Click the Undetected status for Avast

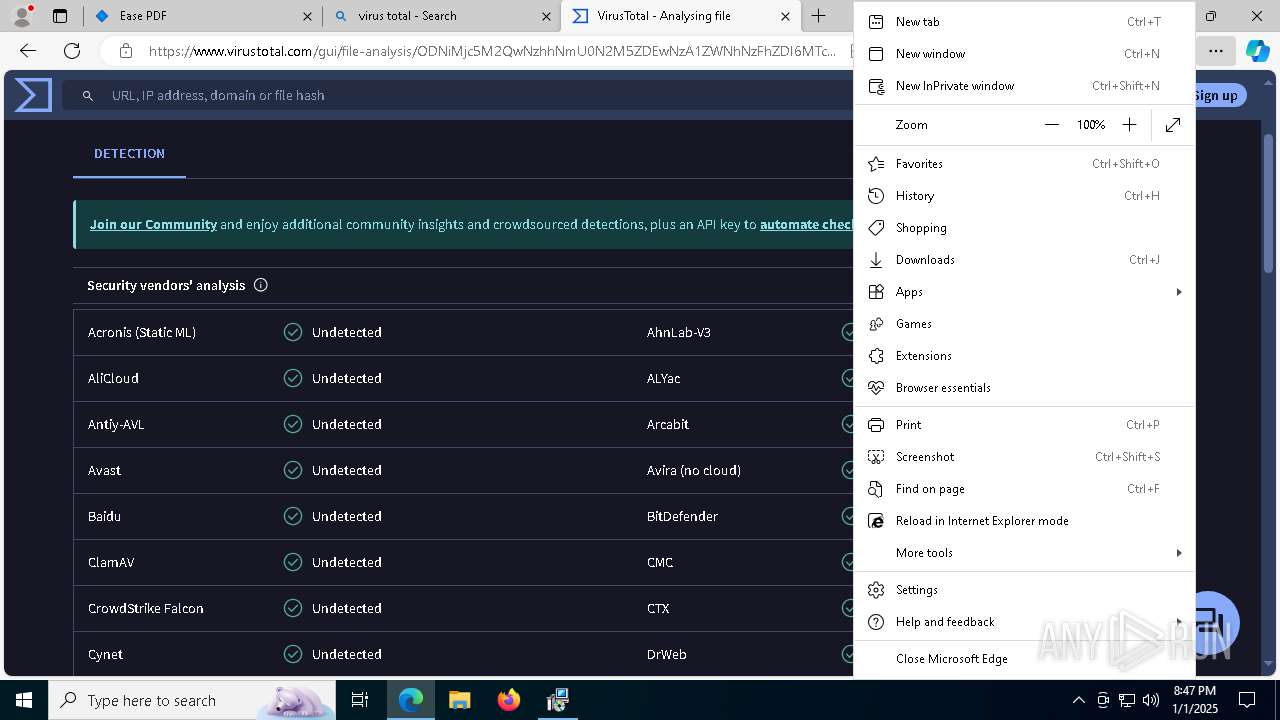click(x=346, y=471)
